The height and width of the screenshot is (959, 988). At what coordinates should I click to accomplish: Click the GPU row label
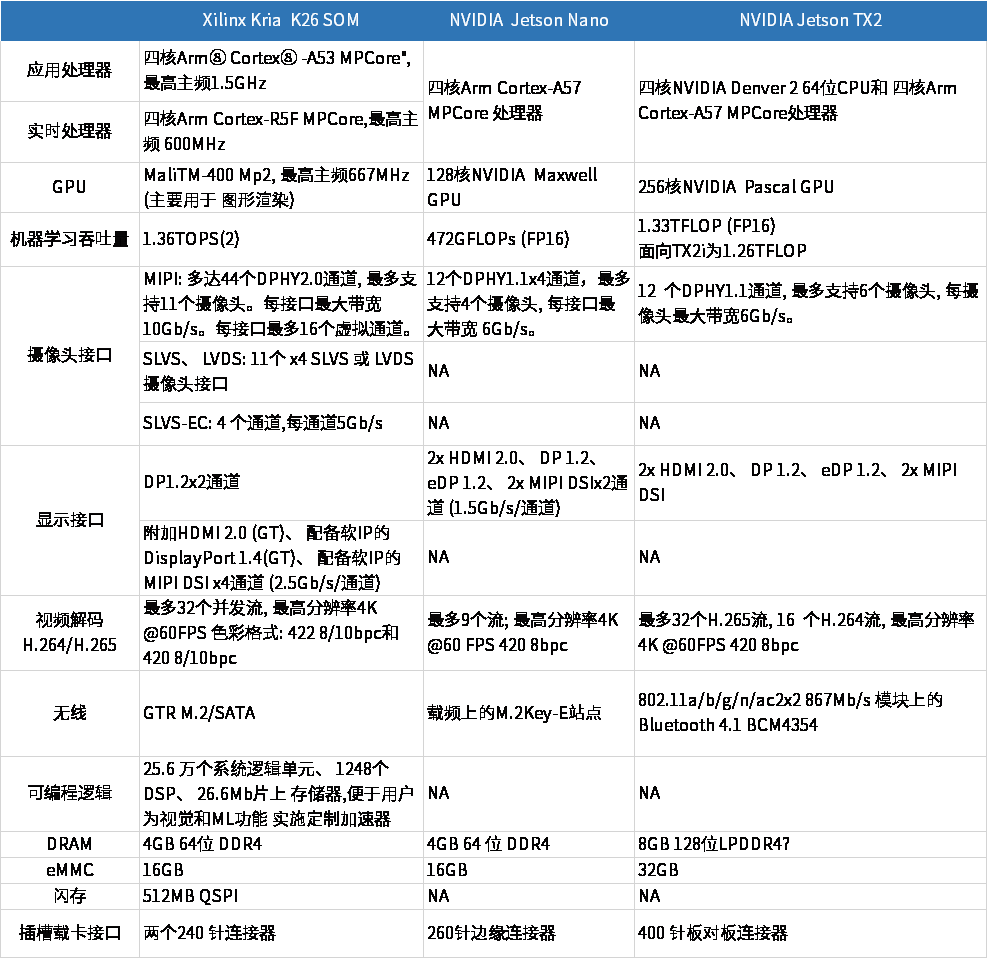coord(69,187)
